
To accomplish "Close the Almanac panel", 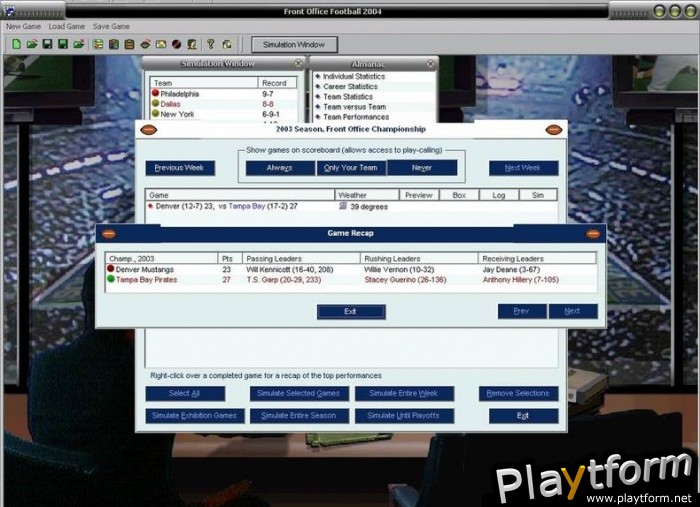I will 430,64.
